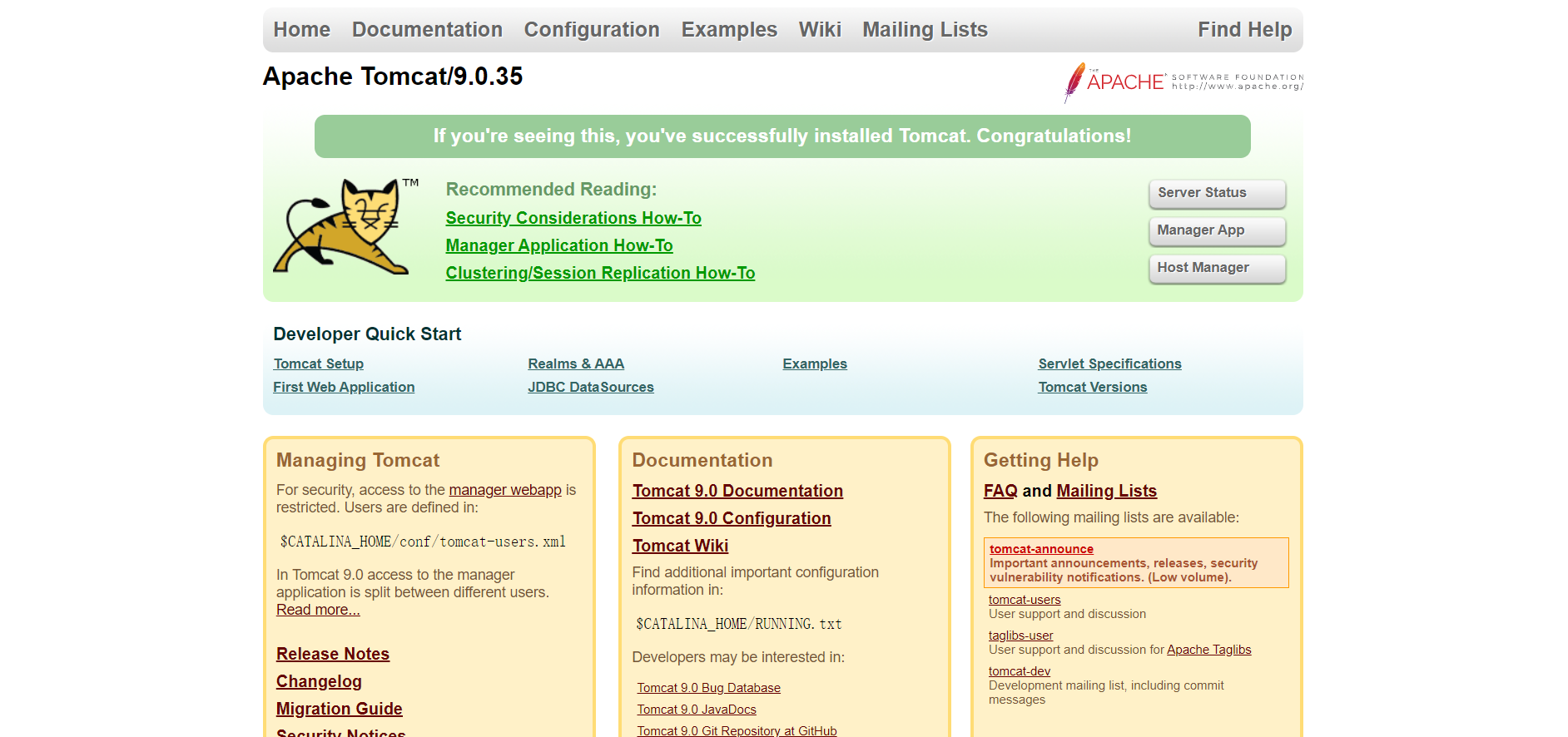Launch the Host Manager button
1568x737 pixels.
[1217, 268]
